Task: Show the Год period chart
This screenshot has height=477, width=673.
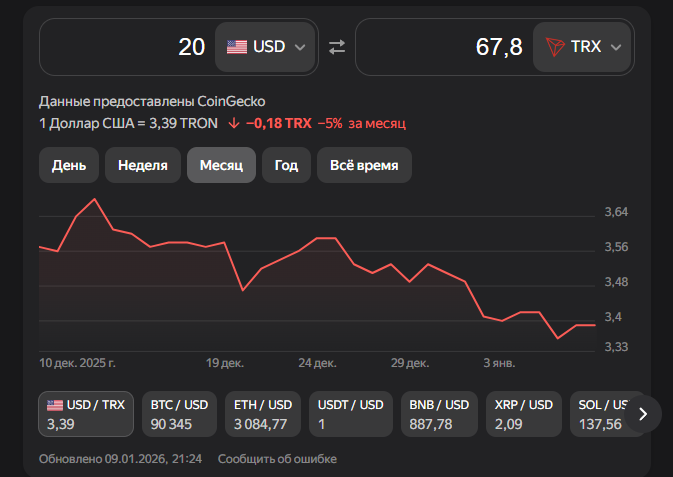Action: pos(286,165)
